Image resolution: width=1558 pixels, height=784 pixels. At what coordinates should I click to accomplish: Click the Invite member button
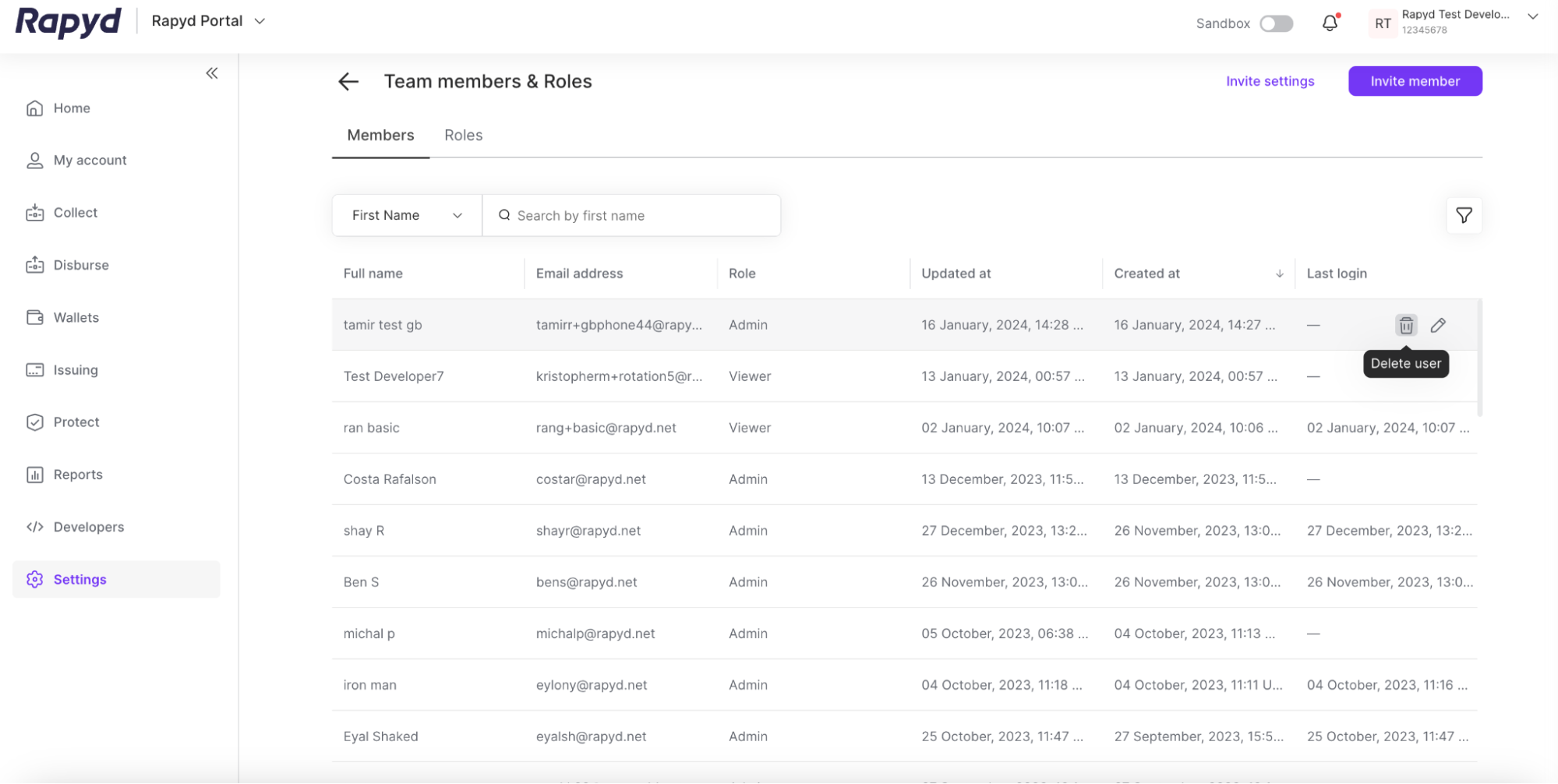(x=1415, y=81)
